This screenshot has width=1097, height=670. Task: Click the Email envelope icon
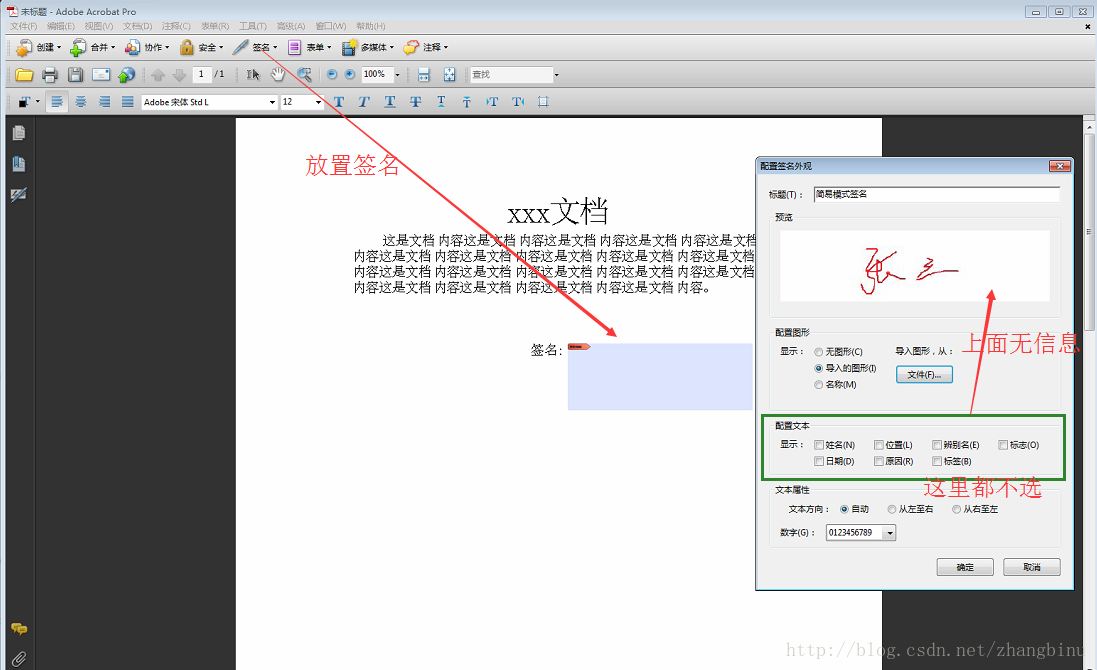[x=101, y=74]
